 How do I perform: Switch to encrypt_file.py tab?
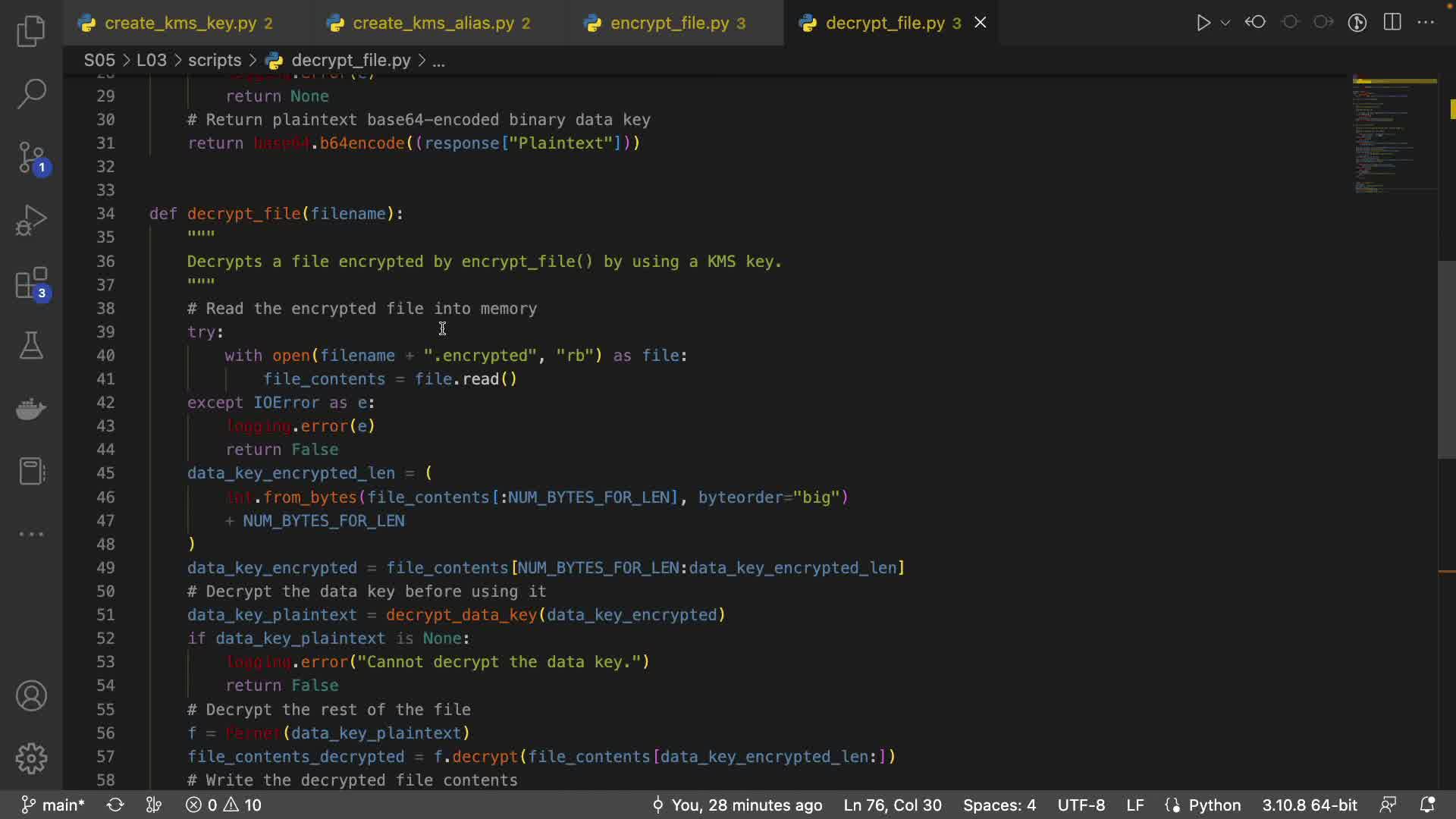coord(669,23)
